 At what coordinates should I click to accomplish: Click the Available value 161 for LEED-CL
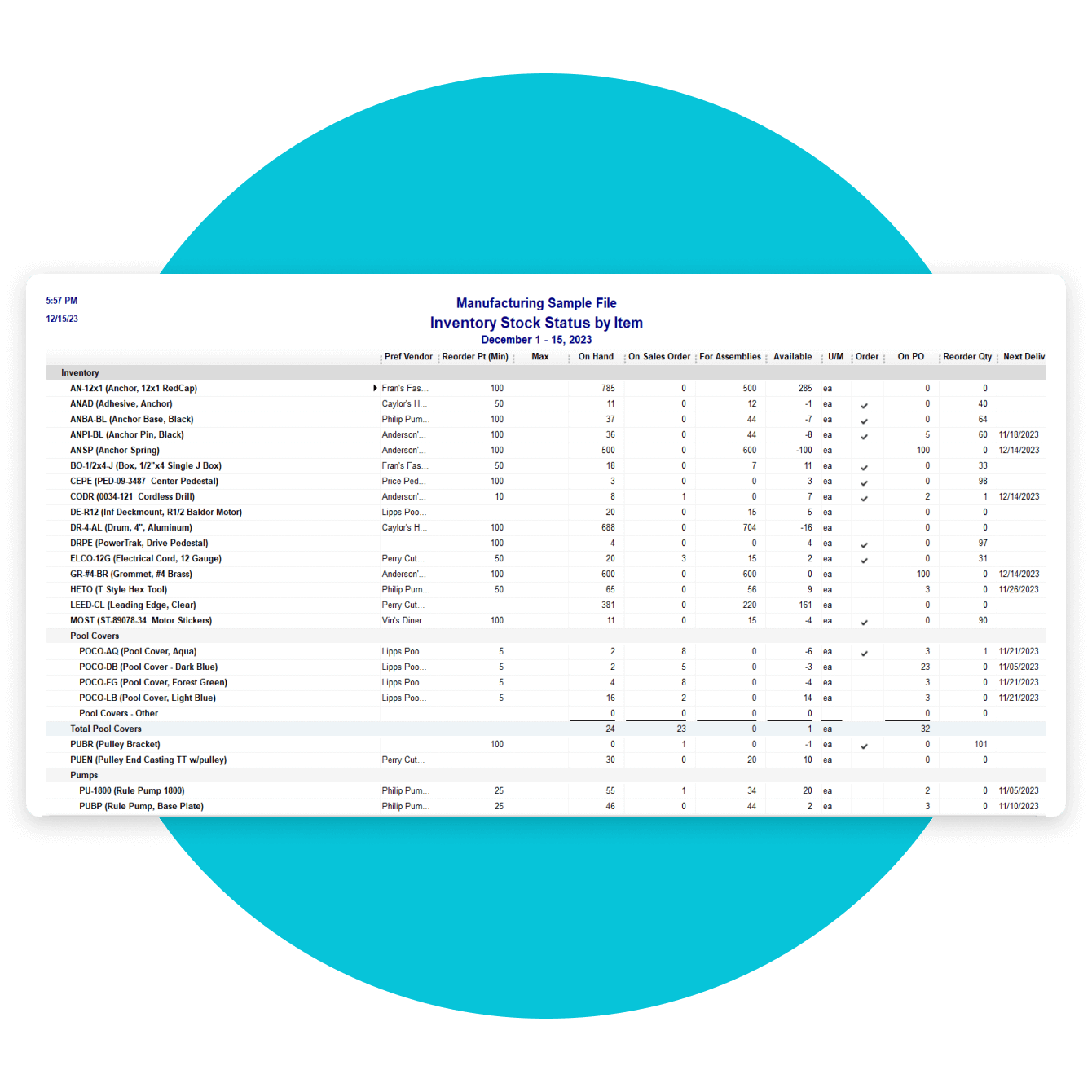(805, 605)
